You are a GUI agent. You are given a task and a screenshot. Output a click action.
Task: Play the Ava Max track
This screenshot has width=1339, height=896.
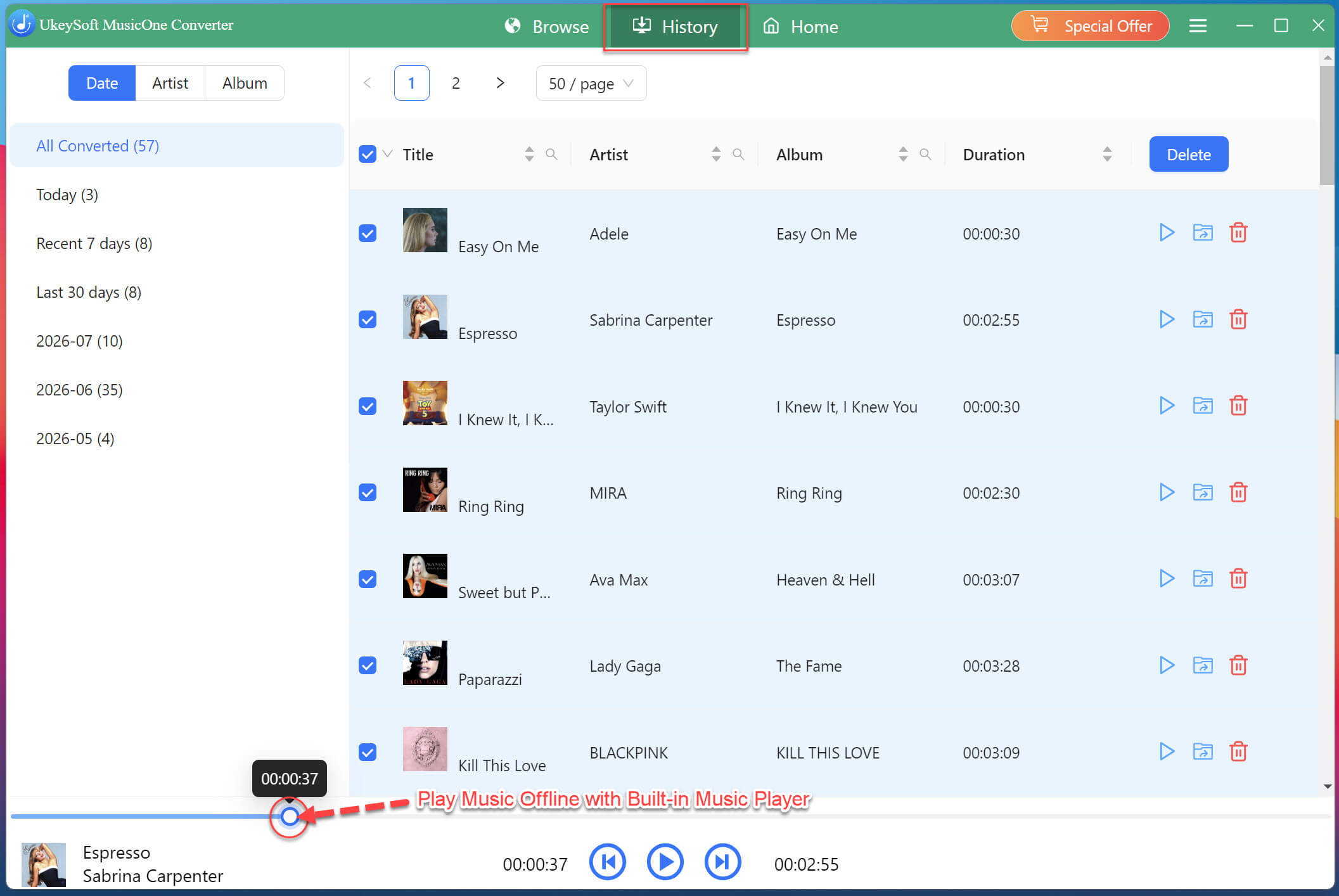[1167, 579]
